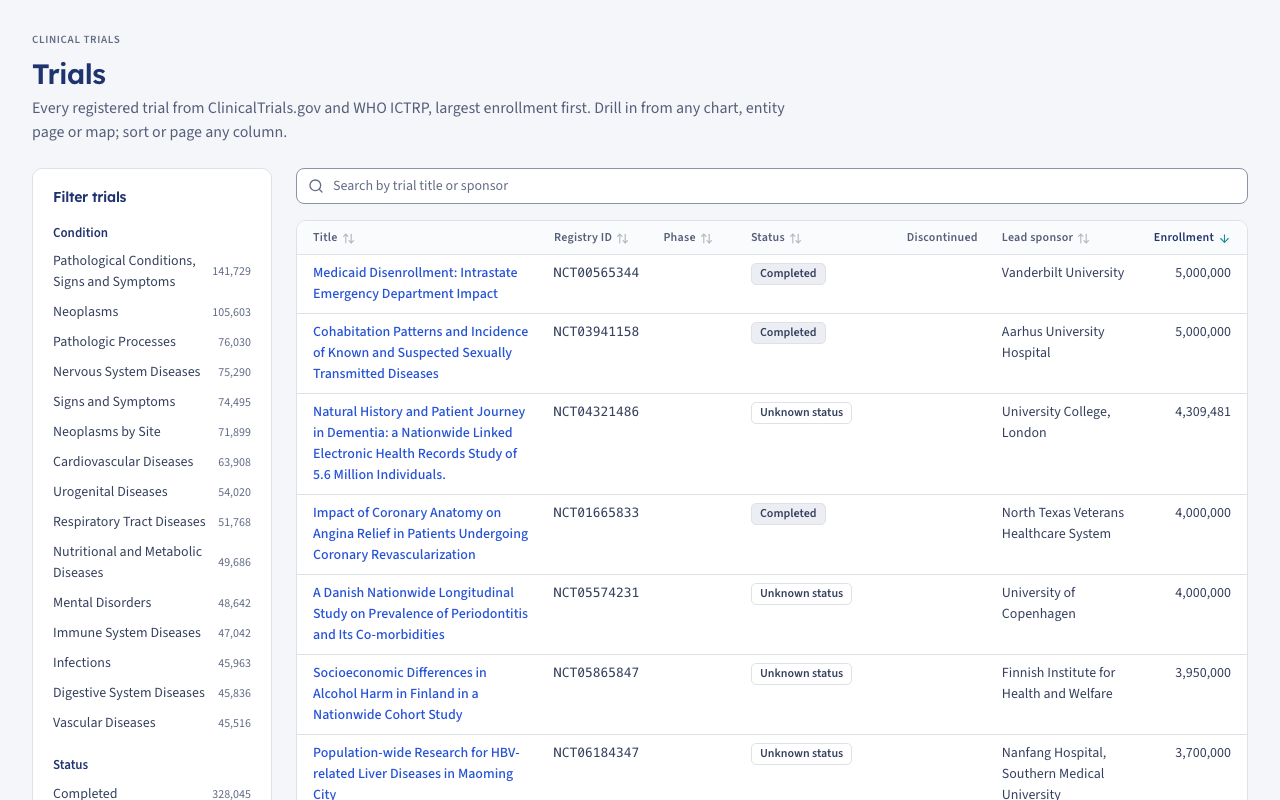Open the Population-wide Research for HBV trial
This screenshot has height=800, width=1280.
[416, 773]
